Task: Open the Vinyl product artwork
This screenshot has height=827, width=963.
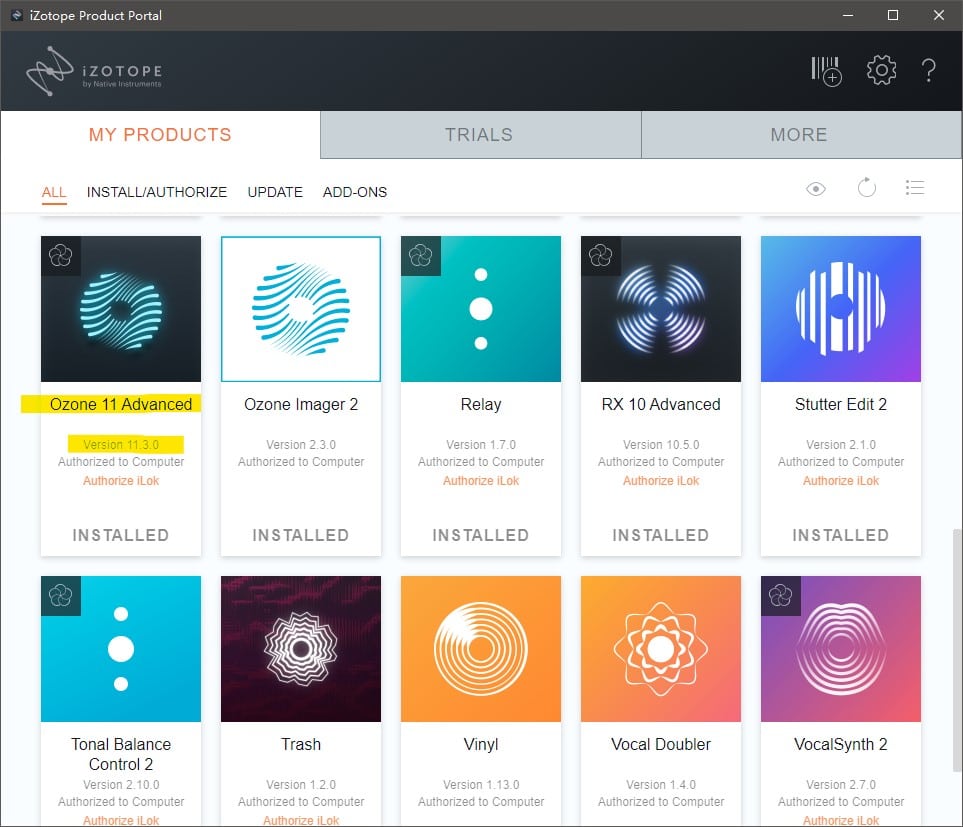Action: click(481, 649)
